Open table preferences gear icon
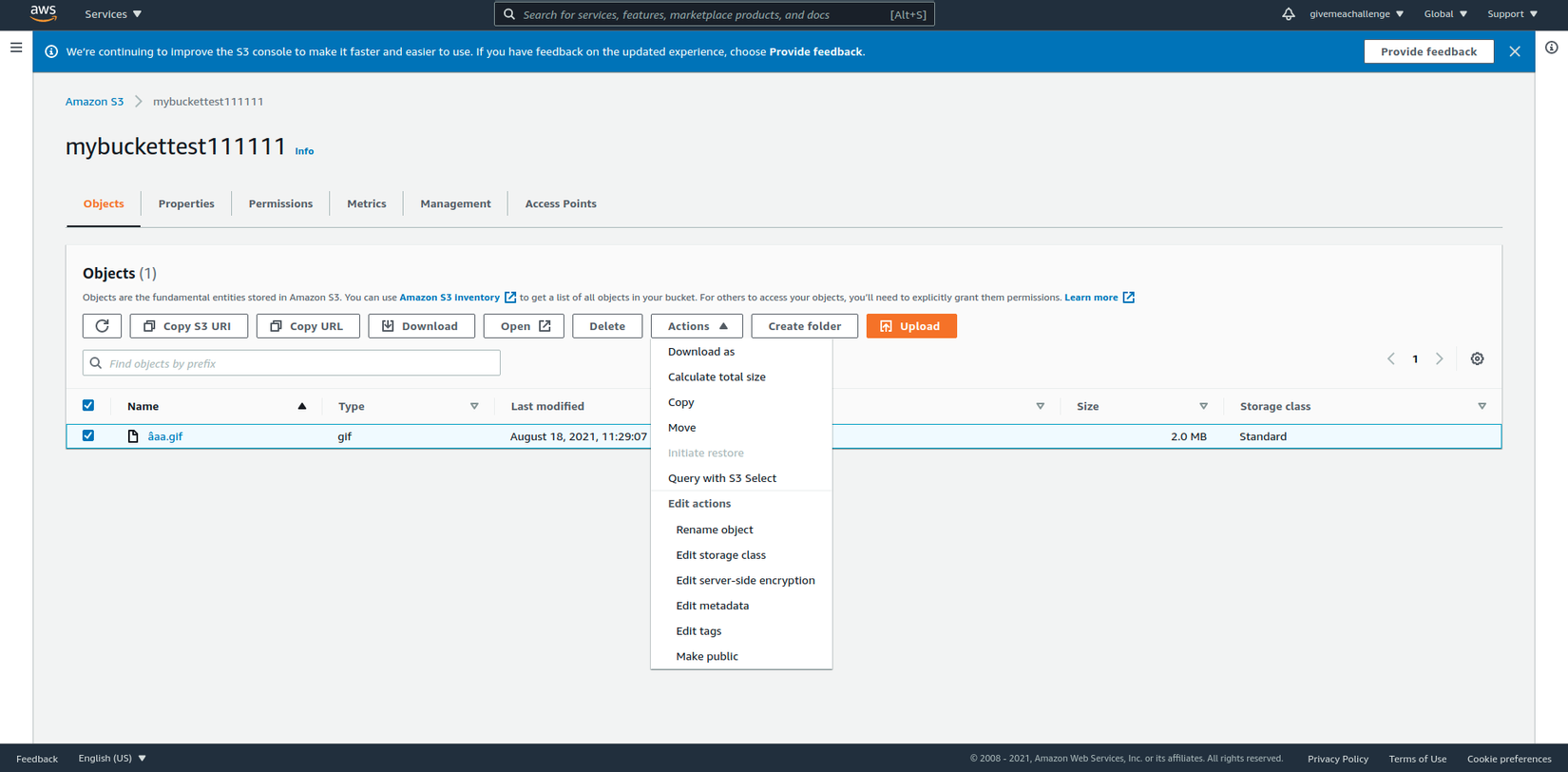1568x772 pixels. pos(1477,359)
